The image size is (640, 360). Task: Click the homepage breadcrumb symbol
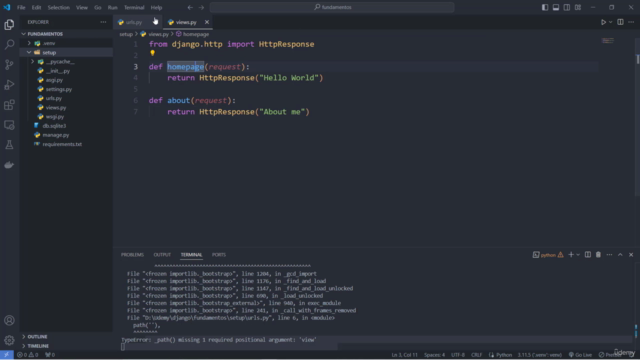pos(193,34)
